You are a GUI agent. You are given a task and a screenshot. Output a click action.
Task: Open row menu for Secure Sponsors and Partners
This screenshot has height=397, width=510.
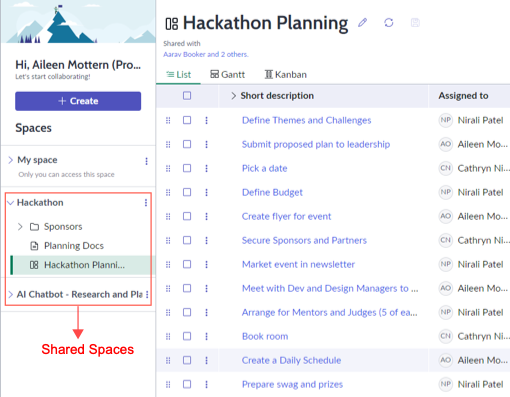(206, 240)
